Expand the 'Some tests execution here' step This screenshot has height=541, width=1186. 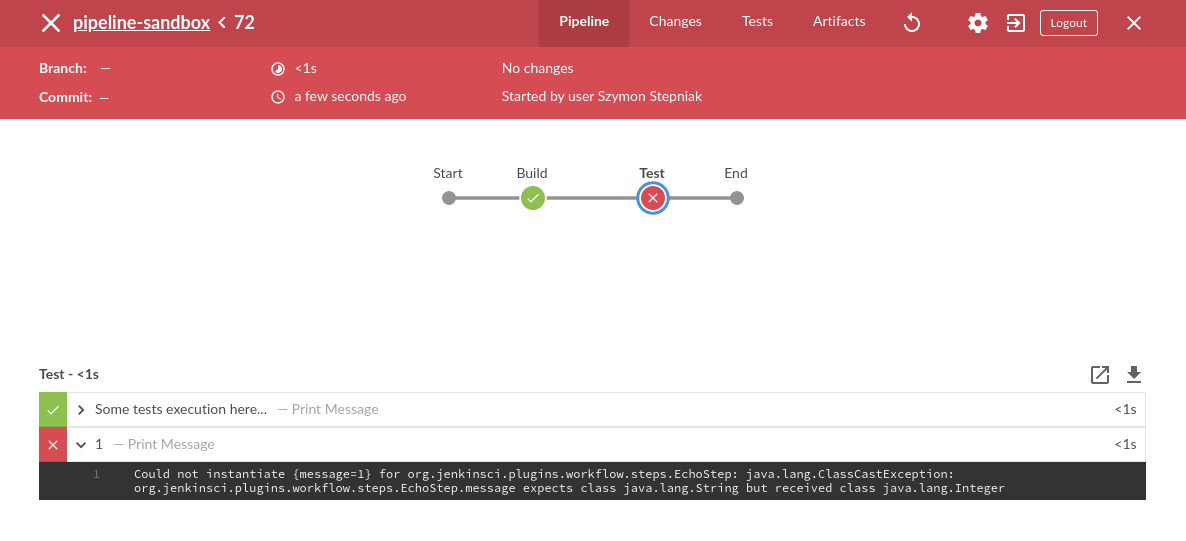pyautogui.click(x=81, y=409)
